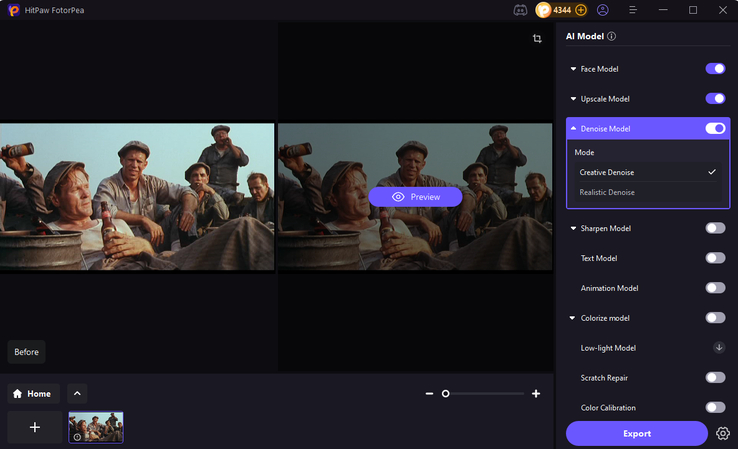738x449 pixels.
Task: Zoom in with the plus icon
Action: click(x=536, y=393)
